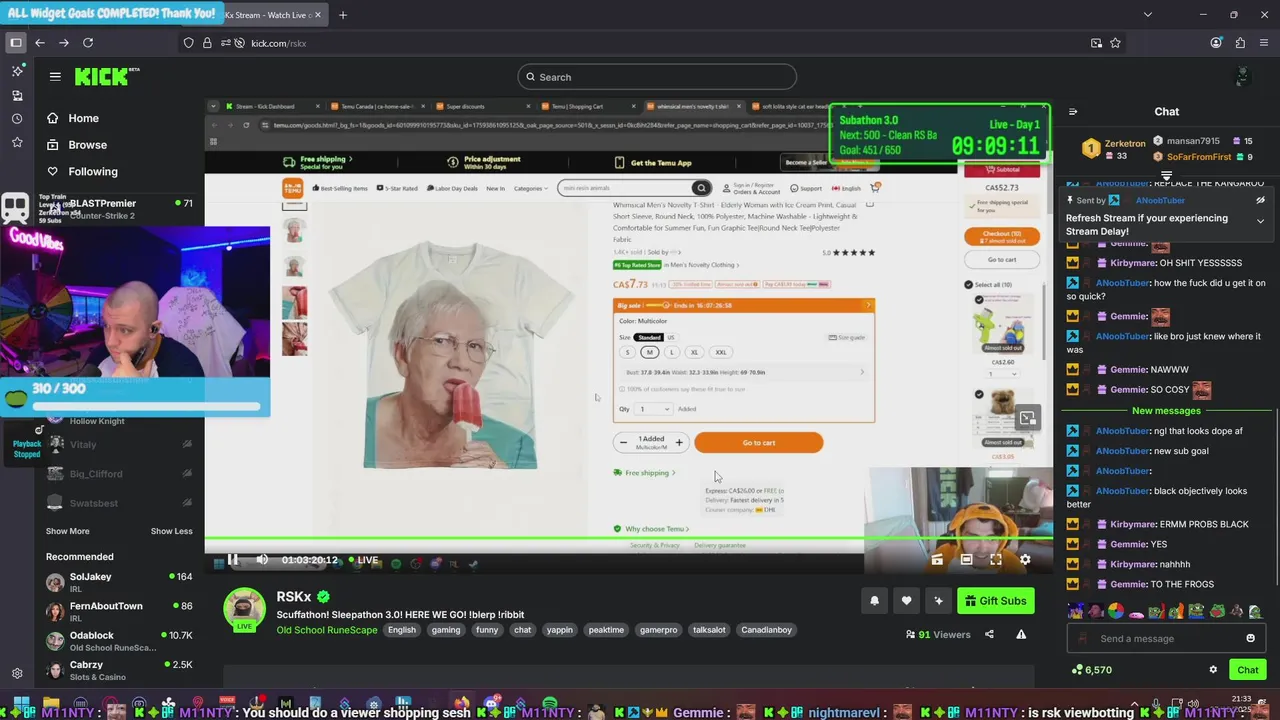Click the Kick search field
The width and height of the screenshot is (1280, 720).
point(657,77)
